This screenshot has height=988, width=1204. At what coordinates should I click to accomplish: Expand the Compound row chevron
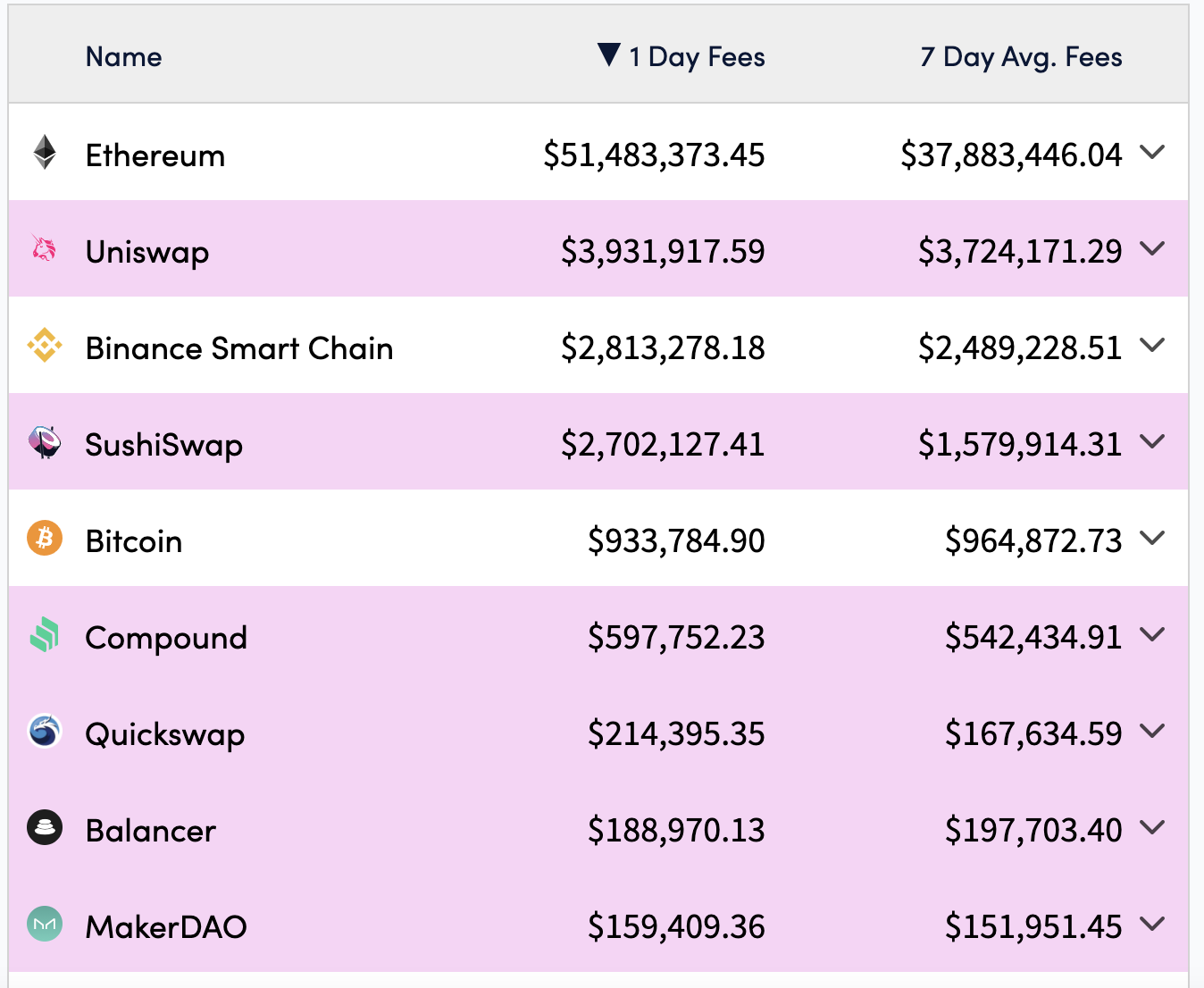pos(1153,634)
